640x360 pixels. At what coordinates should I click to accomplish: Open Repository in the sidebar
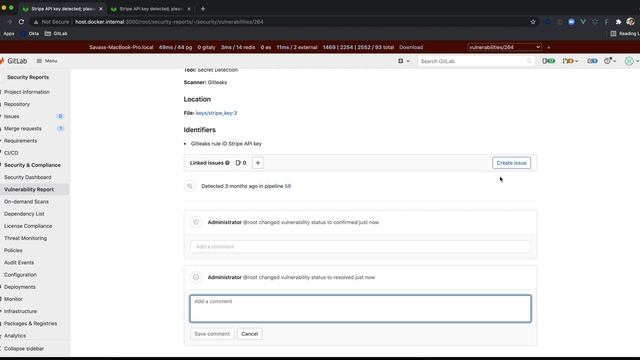17,104
